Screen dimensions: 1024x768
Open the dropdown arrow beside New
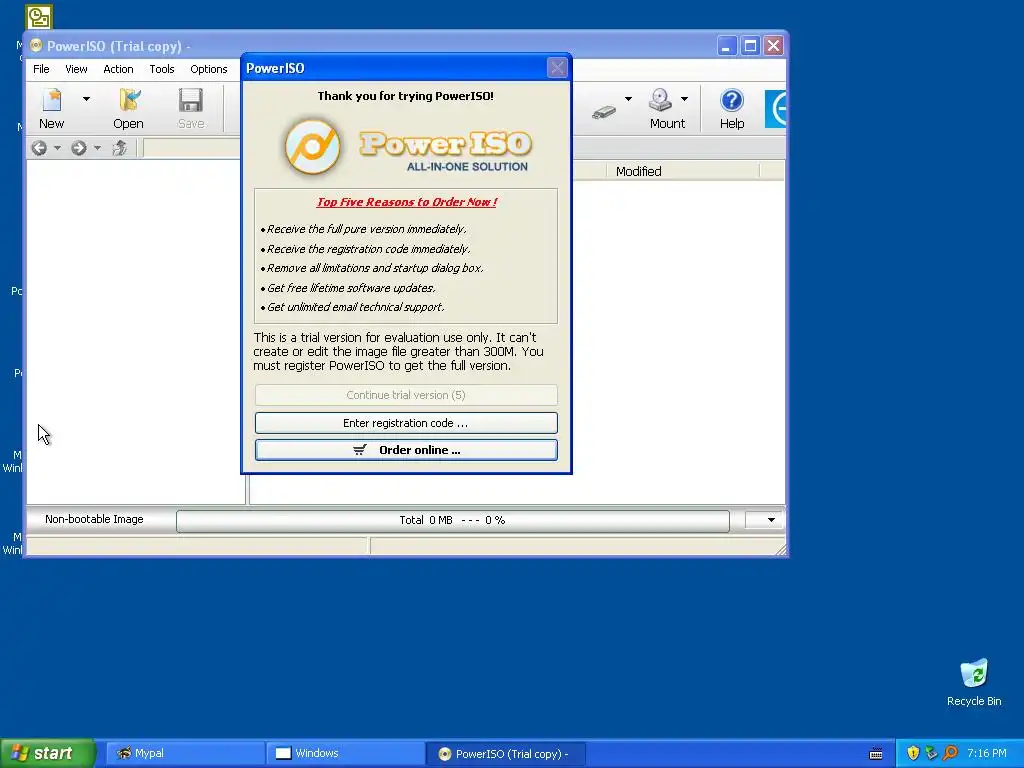86,99
